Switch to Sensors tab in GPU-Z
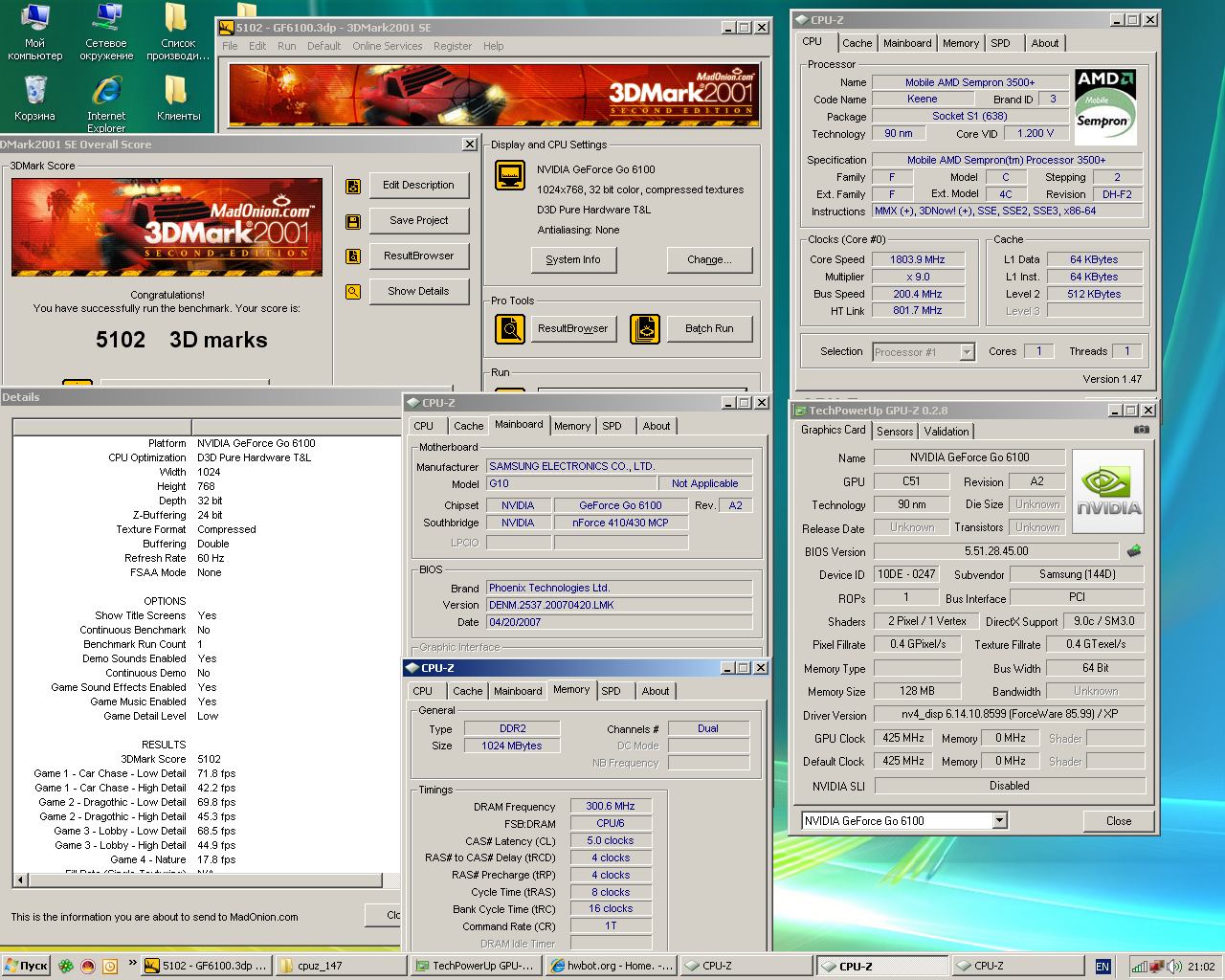Screen dimensions: 1225x980 pos(895,432)
